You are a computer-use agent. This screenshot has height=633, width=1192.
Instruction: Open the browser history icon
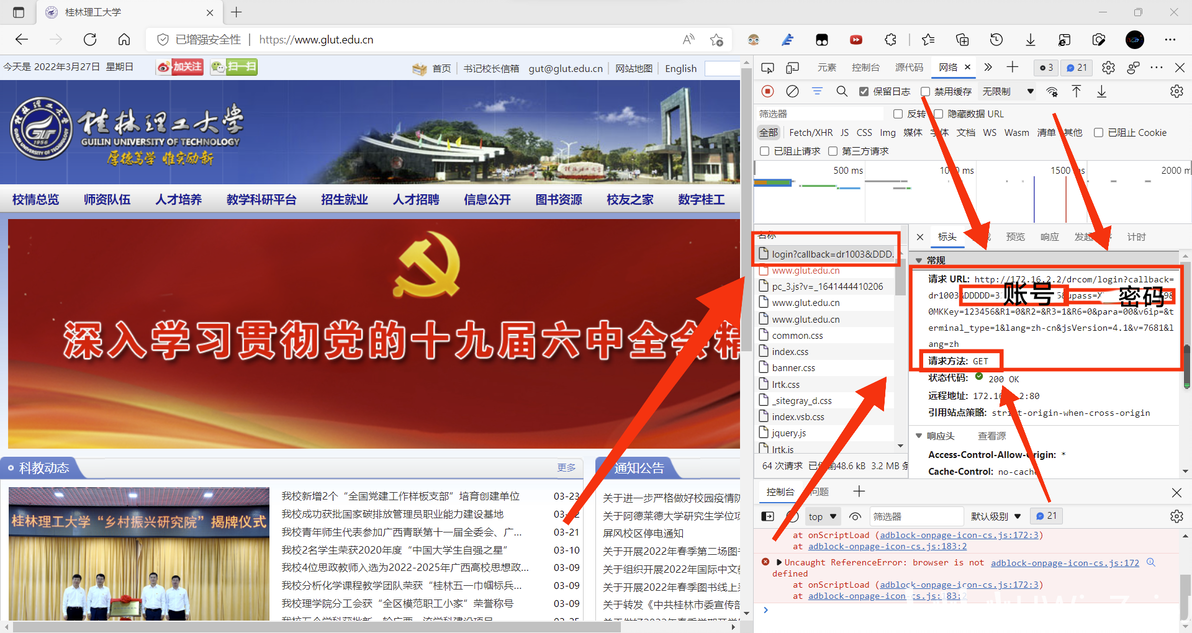[x=997, y=40]
